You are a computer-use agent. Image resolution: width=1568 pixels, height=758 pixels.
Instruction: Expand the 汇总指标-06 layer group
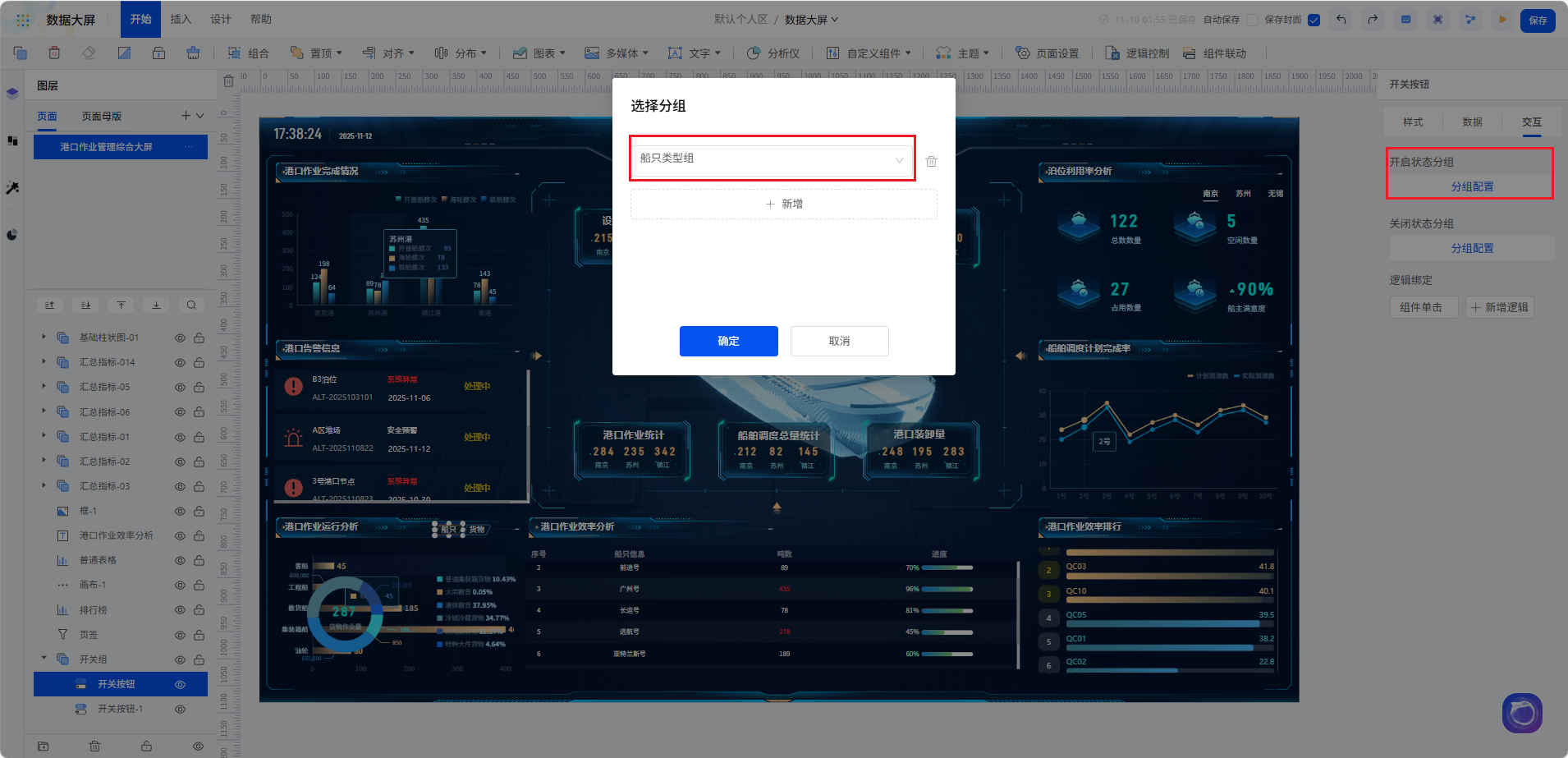[x=44, y=411]
